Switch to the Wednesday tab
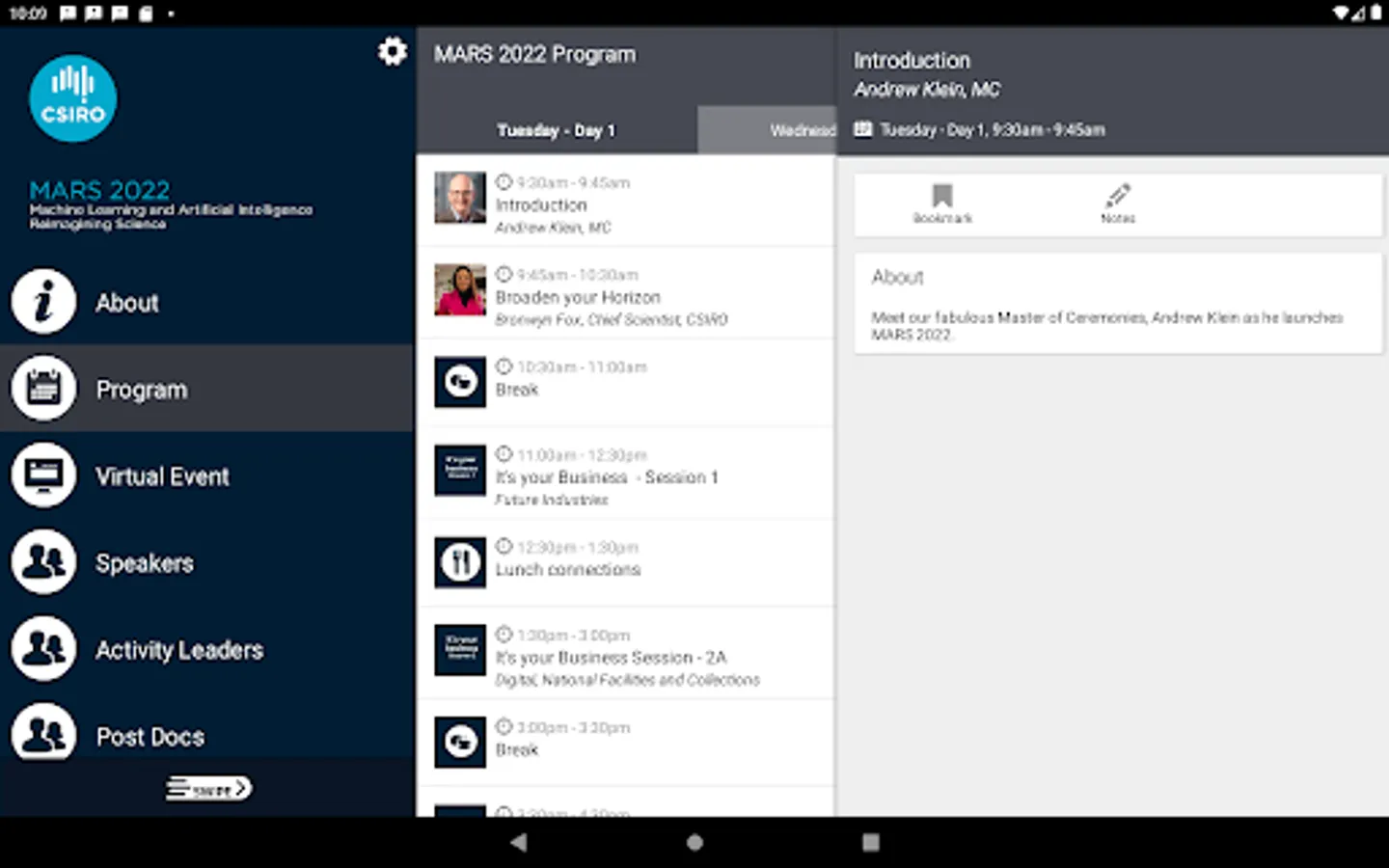 pos(767,130)
